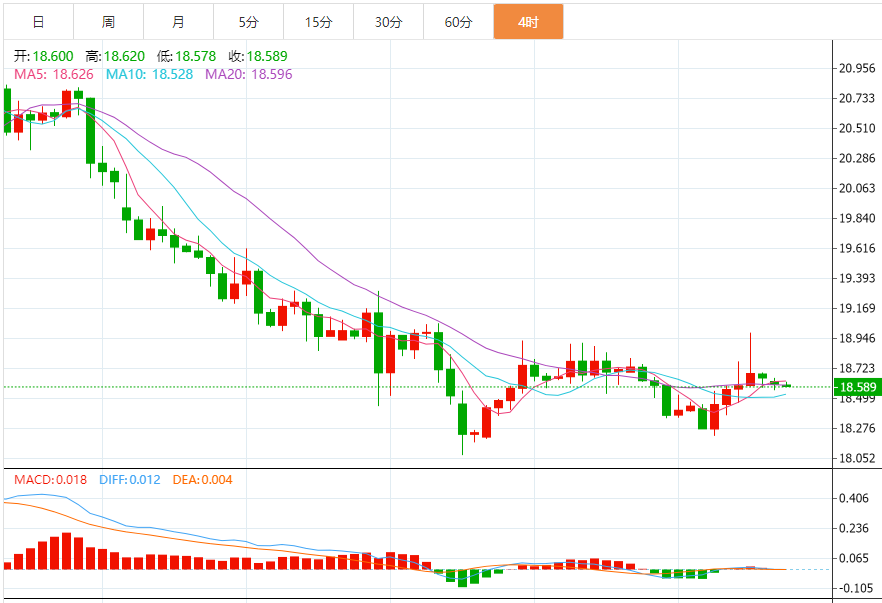The image size is (882, 603).
Task: Click the 低:18.578 low price value
Action: 186,56
